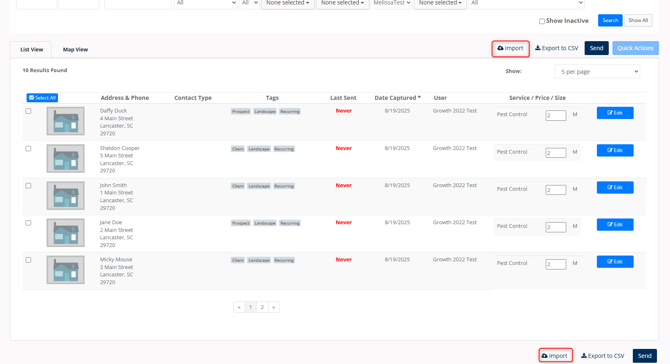
Task: Sort by Date Captured column header
Action: [397, 98]
